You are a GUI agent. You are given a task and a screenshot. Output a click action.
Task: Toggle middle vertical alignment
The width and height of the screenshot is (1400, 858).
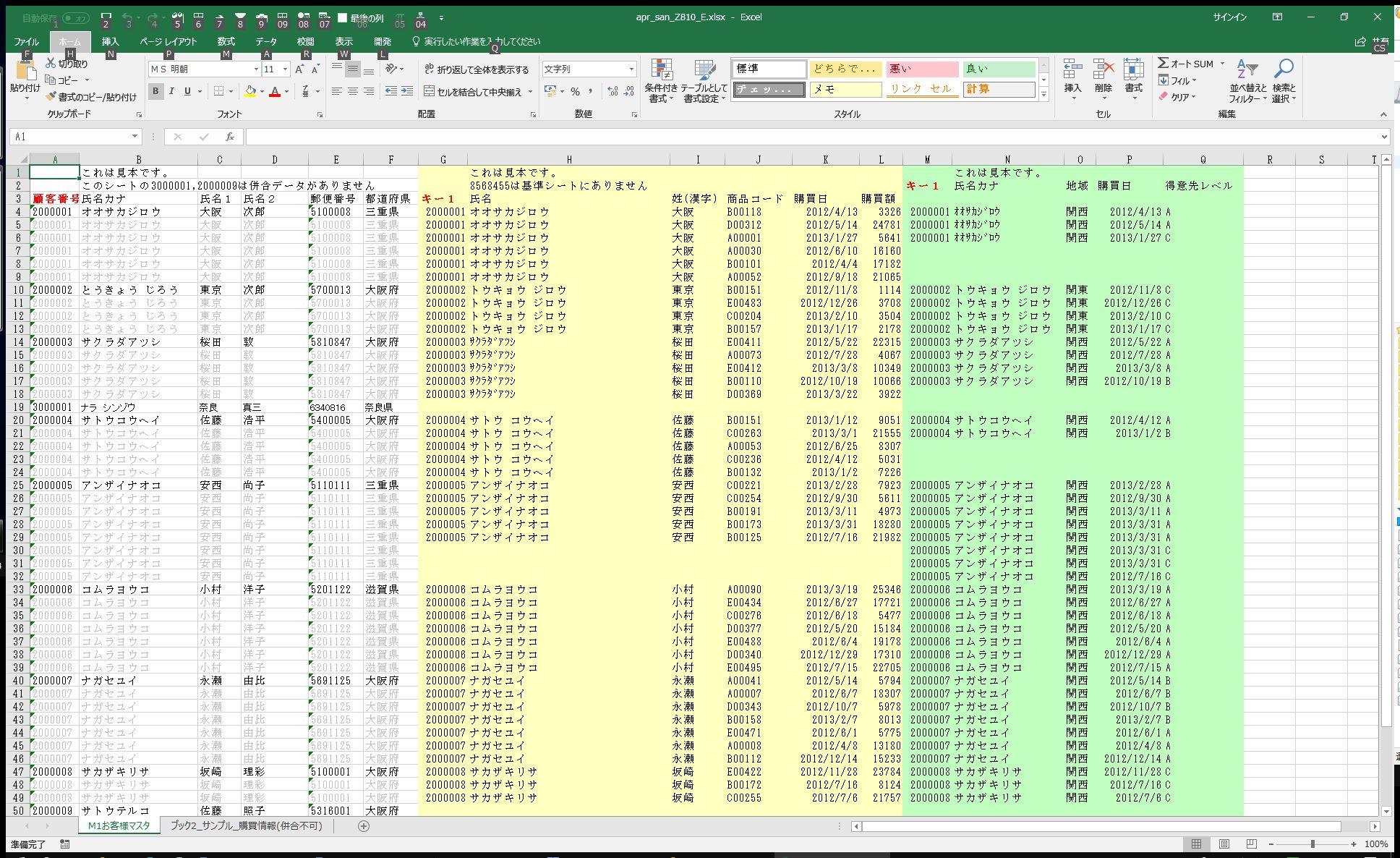point(353,69)
